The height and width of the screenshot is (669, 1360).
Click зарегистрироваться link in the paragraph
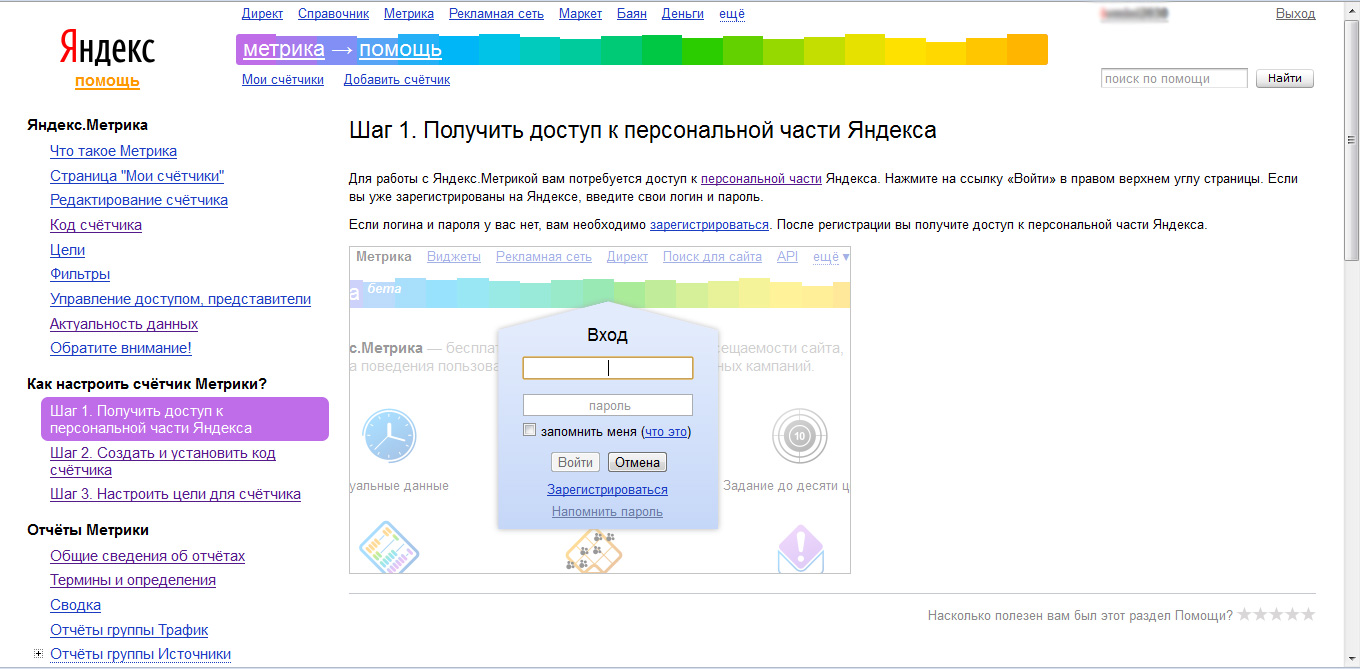tap(709, 225)
